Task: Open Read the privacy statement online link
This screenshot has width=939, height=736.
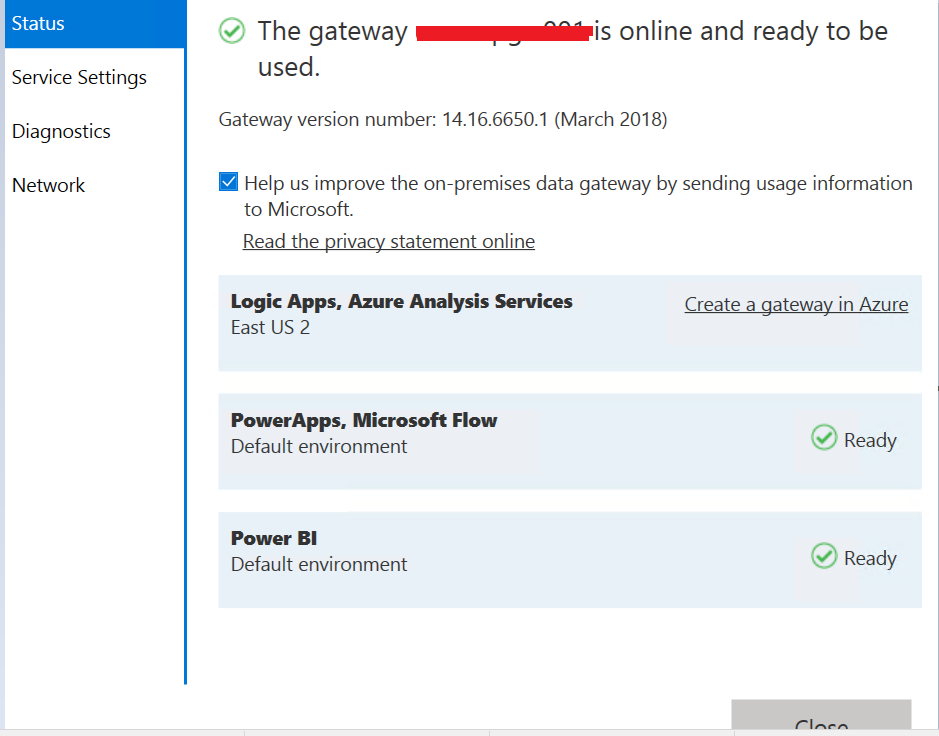Action: pyautogui.click(x=389, y=241)
